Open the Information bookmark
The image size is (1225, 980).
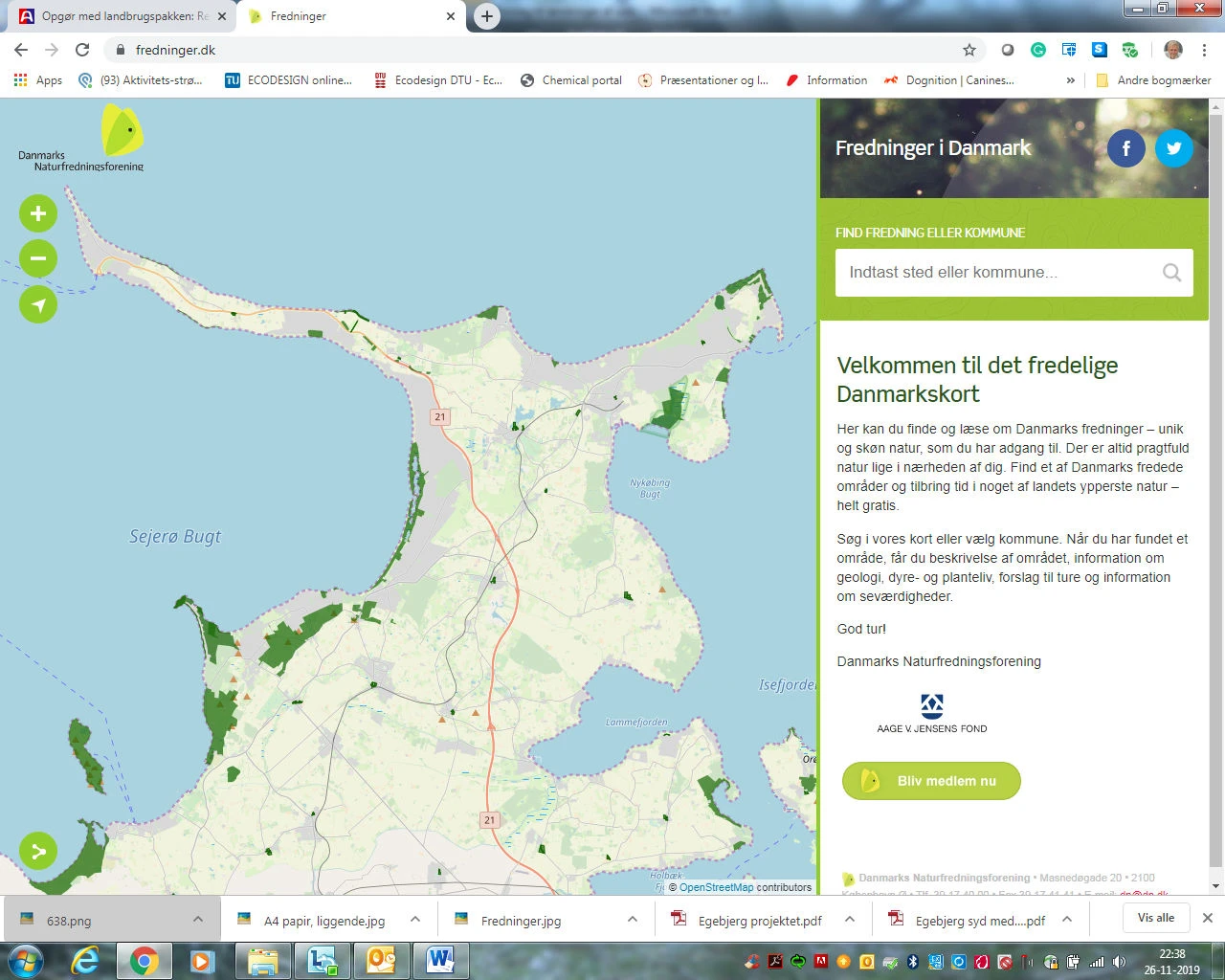coord(827,80)
